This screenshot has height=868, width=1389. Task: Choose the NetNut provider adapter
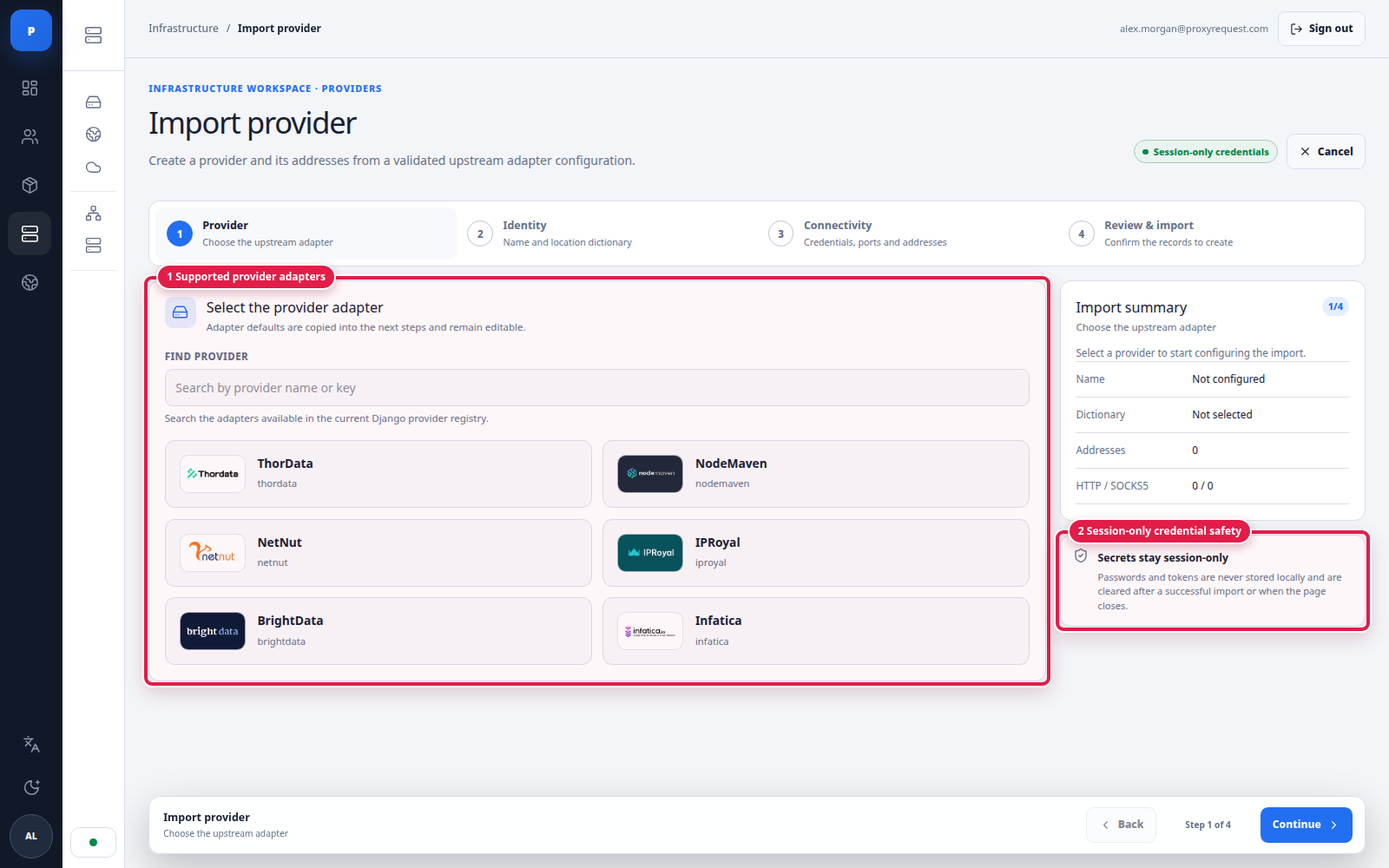[379, 553]
